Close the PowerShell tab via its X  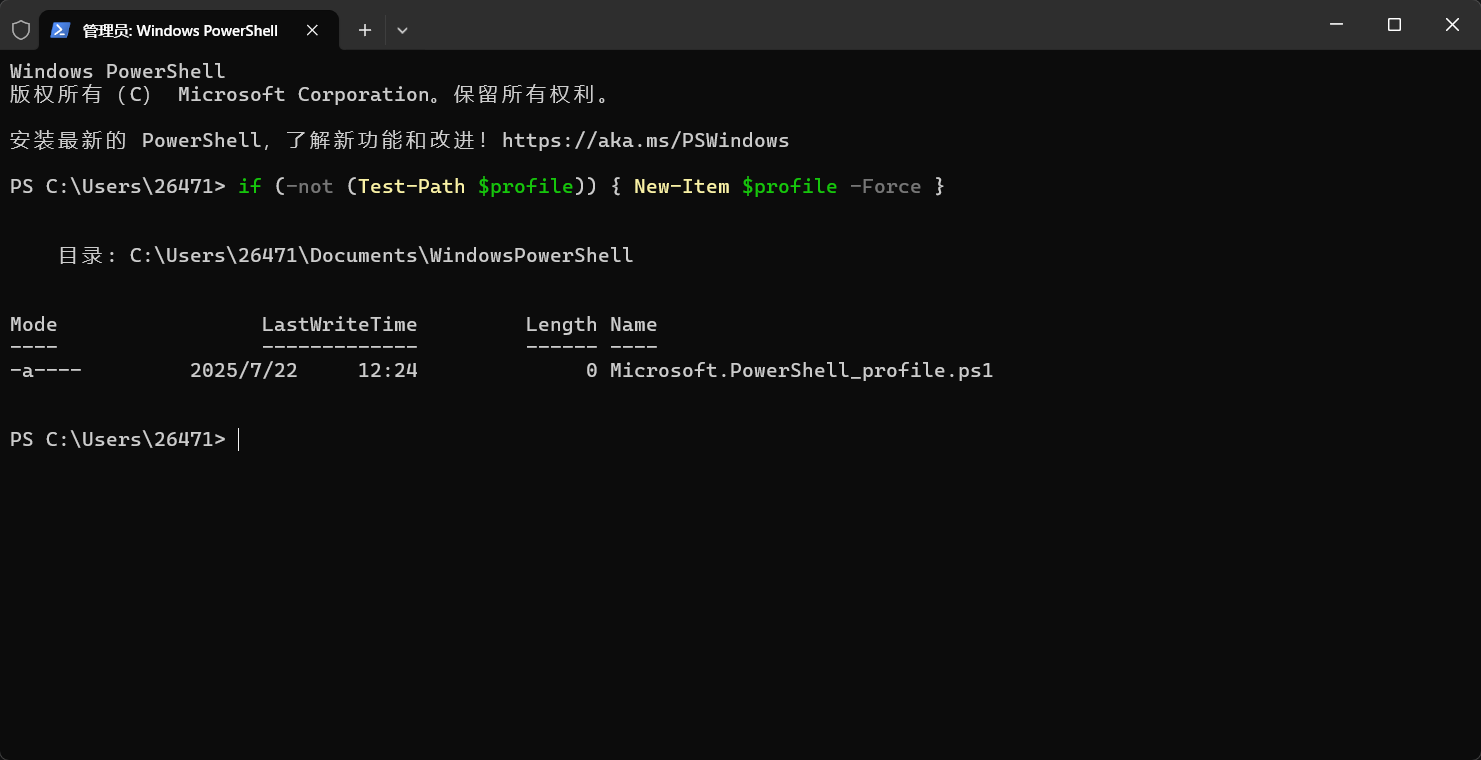(311, 30)
